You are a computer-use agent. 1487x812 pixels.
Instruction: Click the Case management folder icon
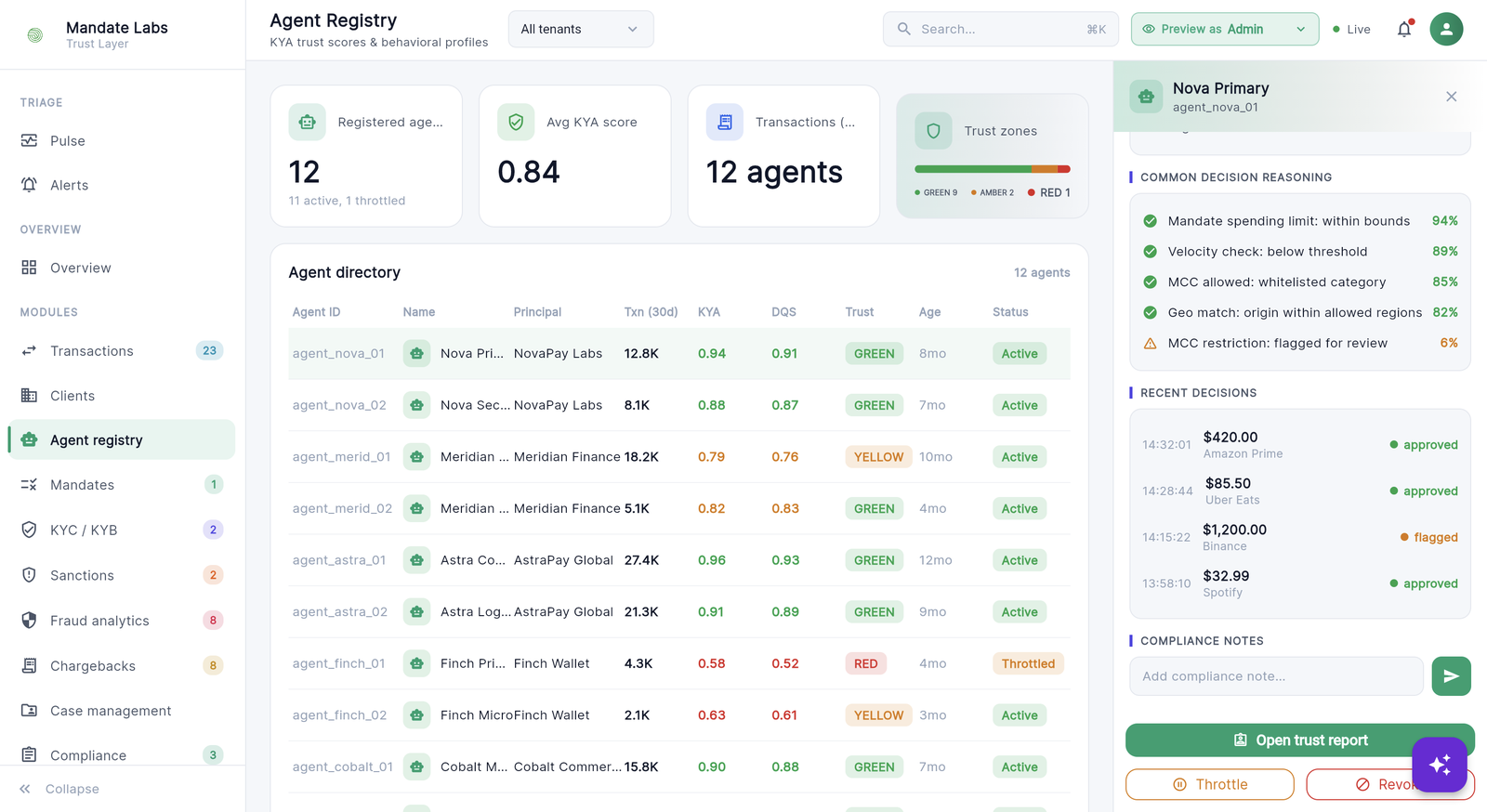click(x=29, y=711)
